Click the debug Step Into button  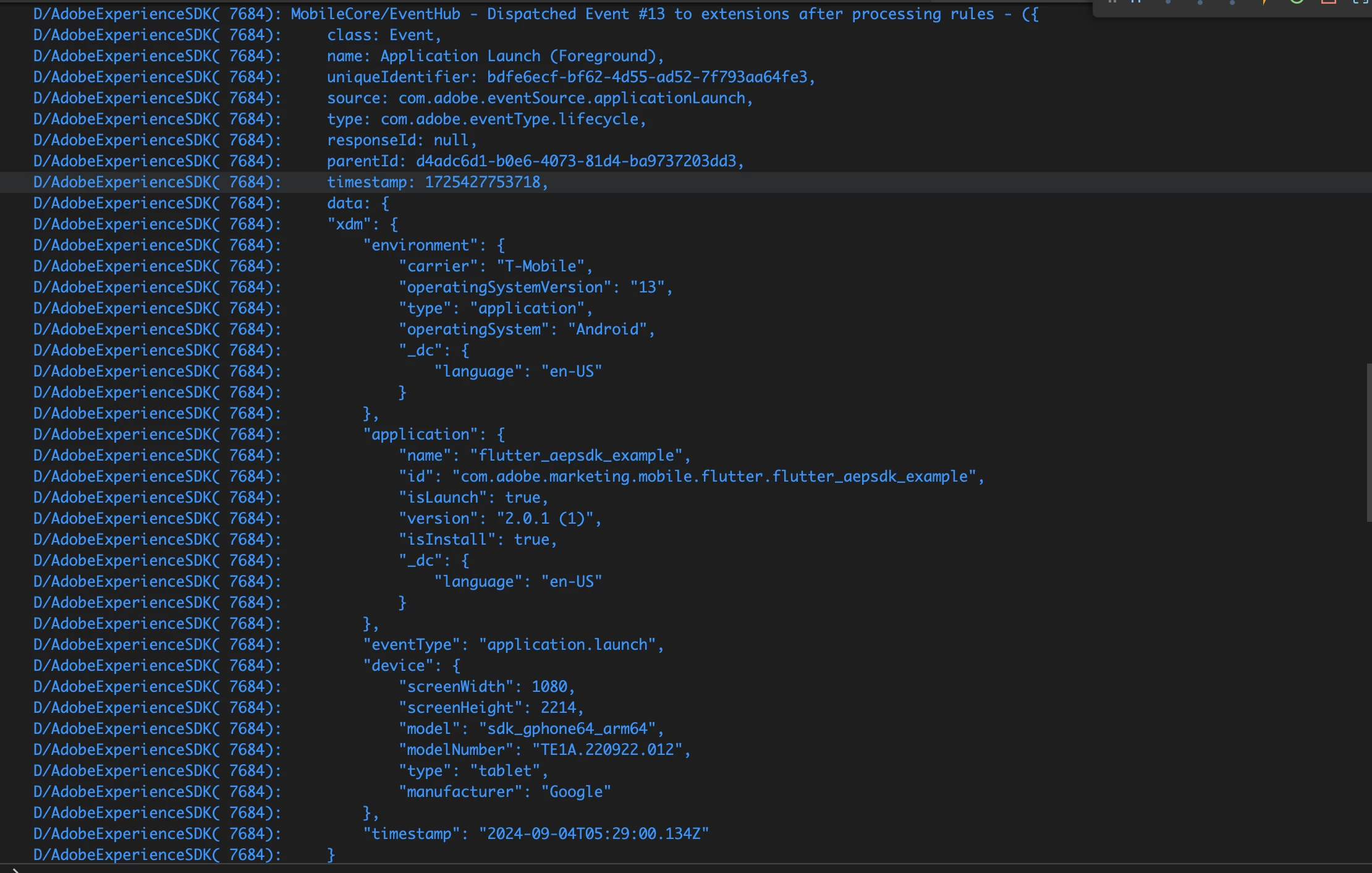(x=1200, y=2)
